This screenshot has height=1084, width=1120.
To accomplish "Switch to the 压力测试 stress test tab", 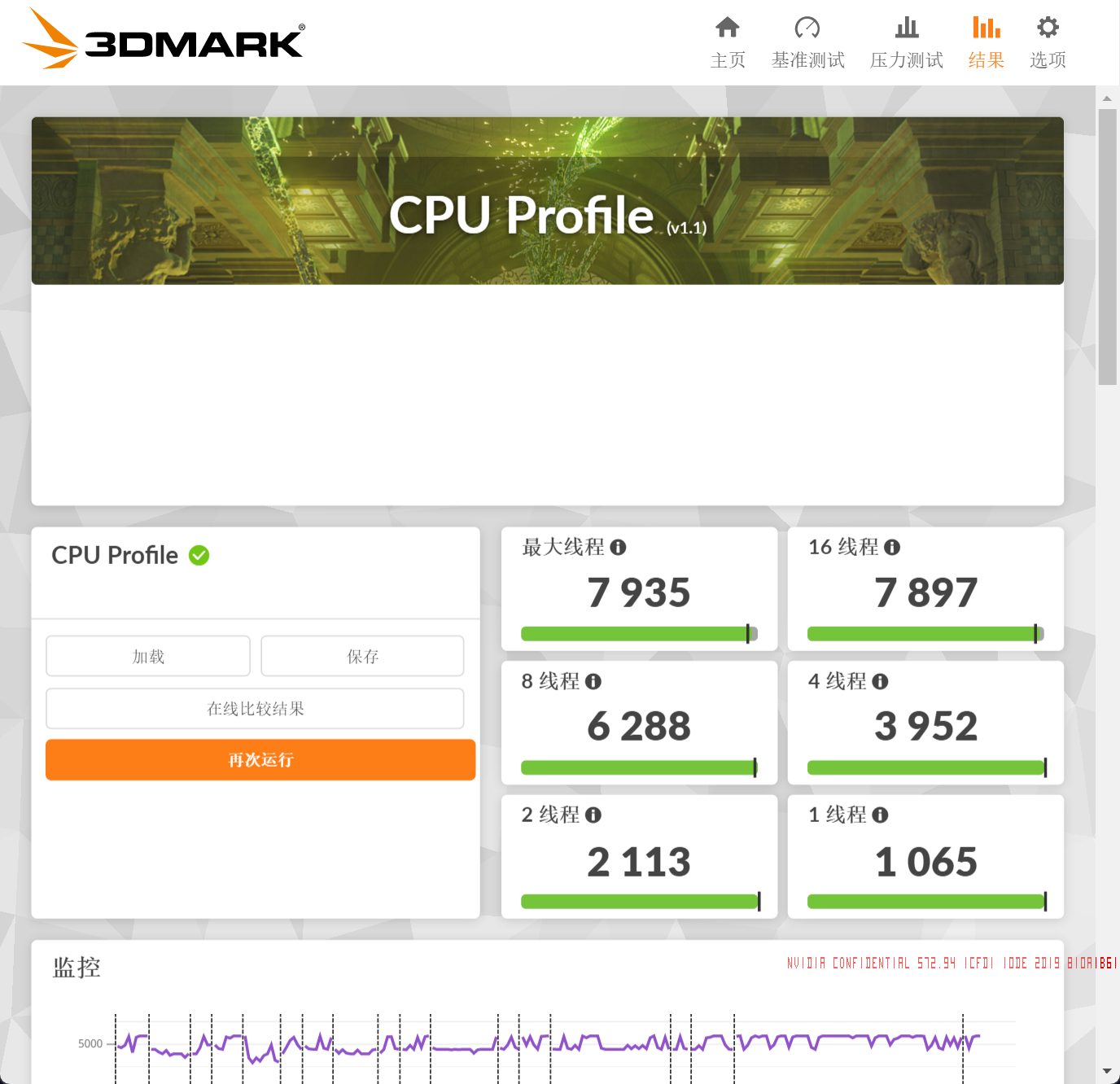I will pos(906,42).
